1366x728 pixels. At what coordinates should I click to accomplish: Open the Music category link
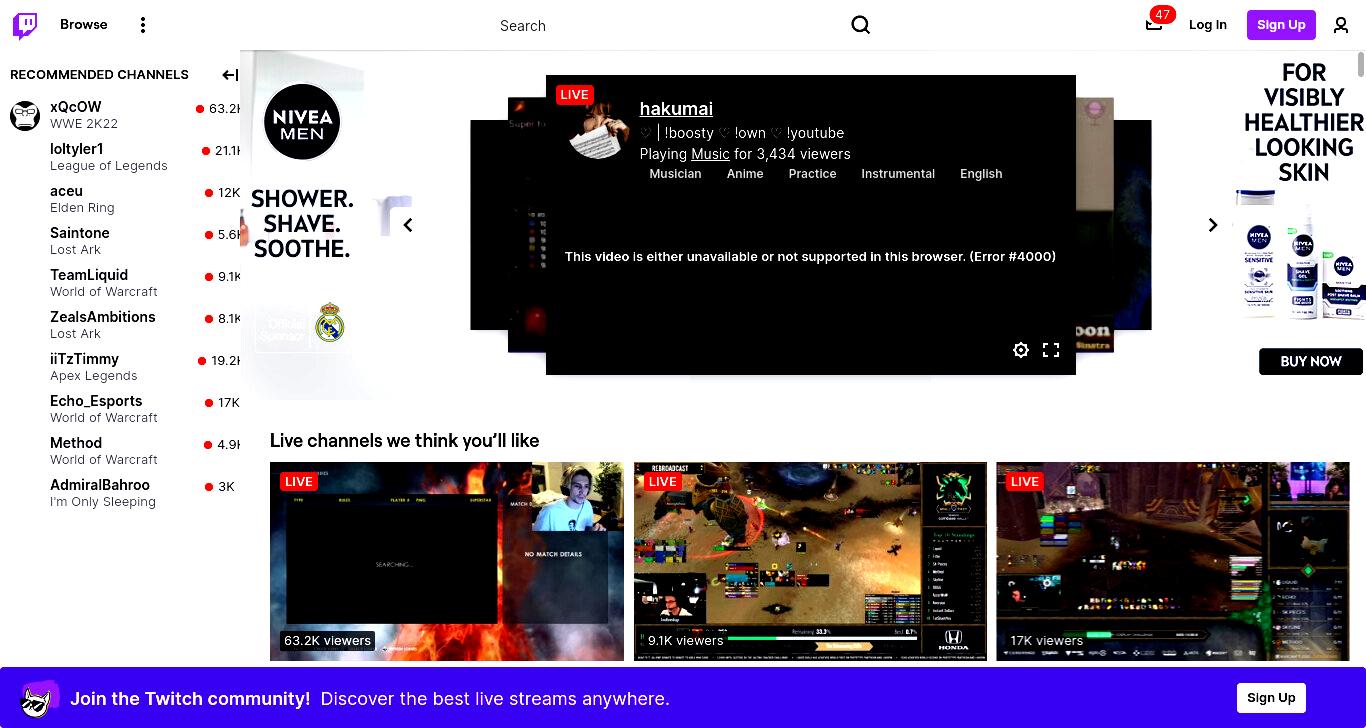[x=710, y=154]
